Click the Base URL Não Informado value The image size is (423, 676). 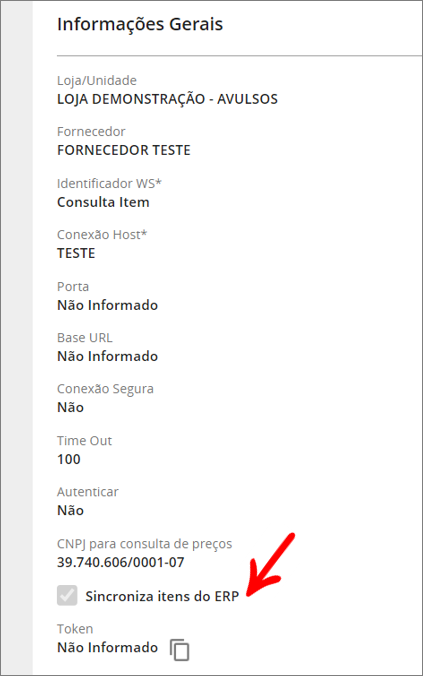tap(107, 356)
